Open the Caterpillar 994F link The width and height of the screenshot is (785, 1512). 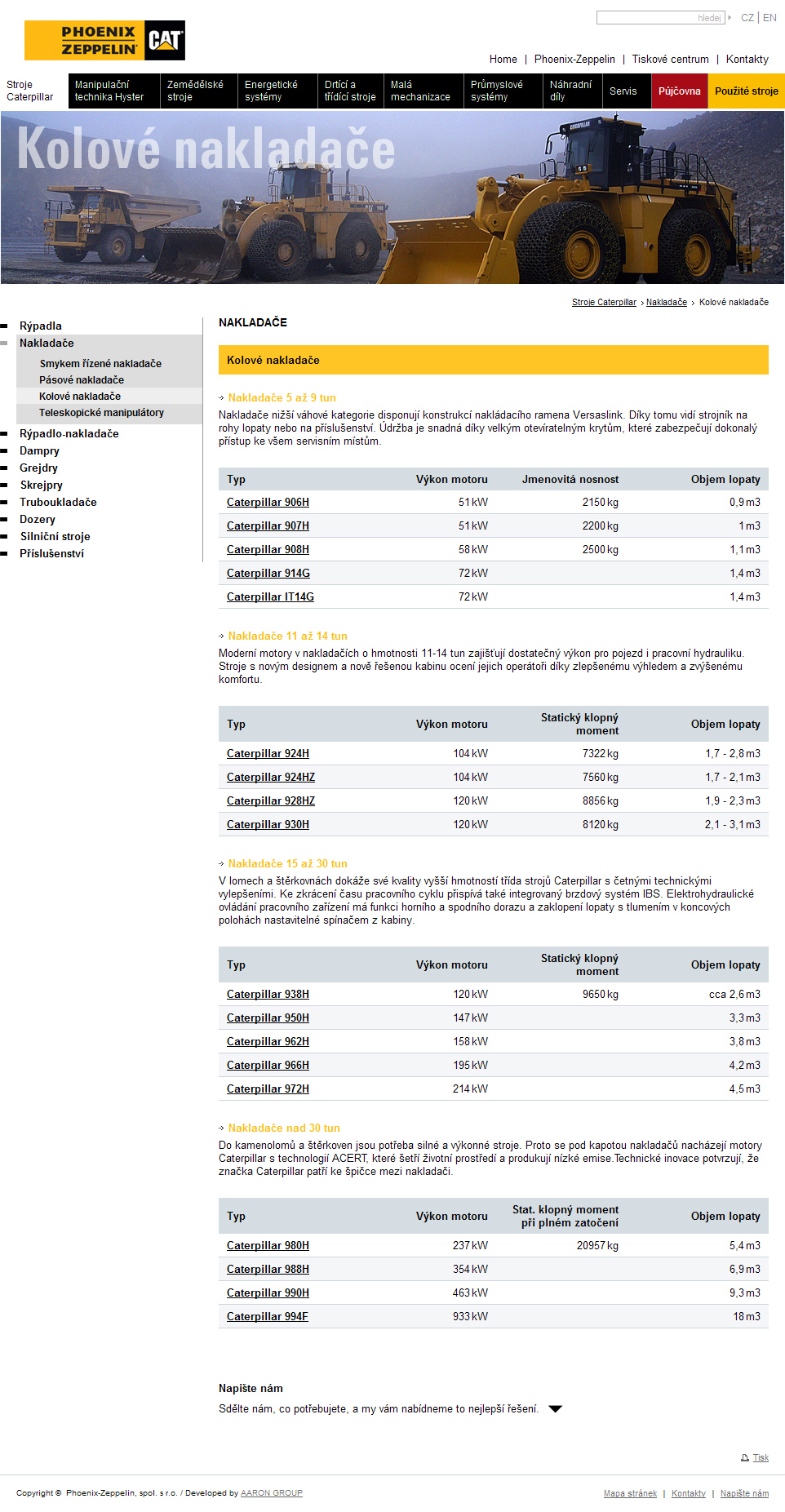click(x=268, y=1316)
